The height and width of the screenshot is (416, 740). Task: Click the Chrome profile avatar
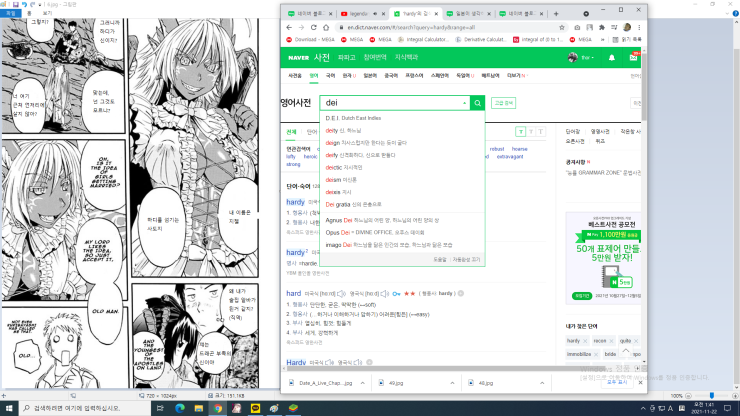(x=627, y=27)
